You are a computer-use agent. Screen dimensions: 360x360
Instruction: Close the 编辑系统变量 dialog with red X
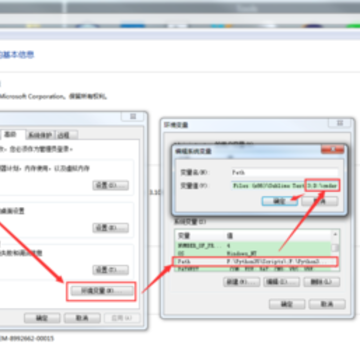(332, 149)
